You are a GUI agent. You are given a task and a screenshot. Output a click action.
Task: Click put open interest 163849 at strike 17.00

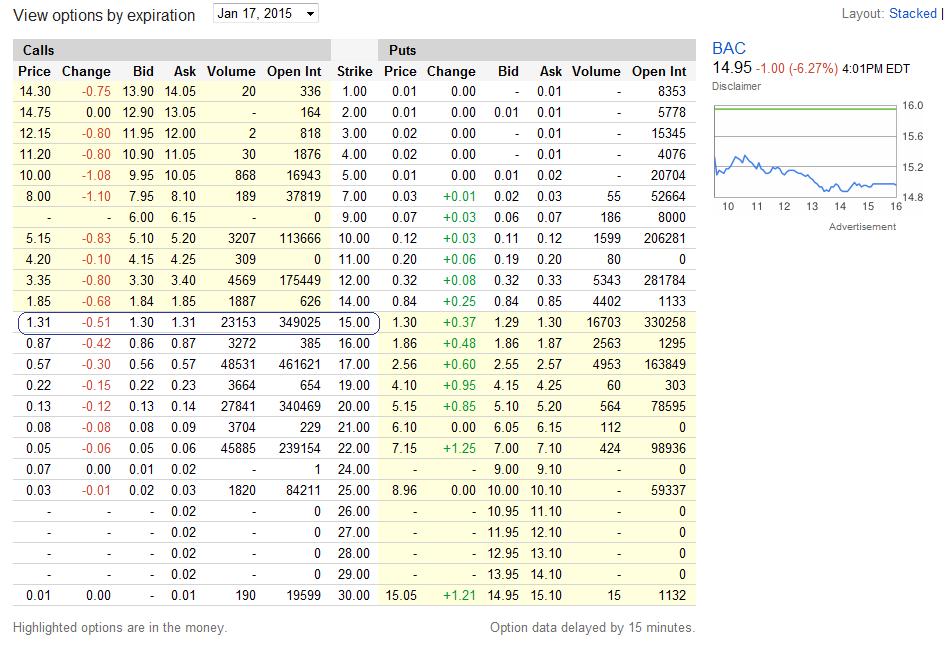click(x=665, y=365)
